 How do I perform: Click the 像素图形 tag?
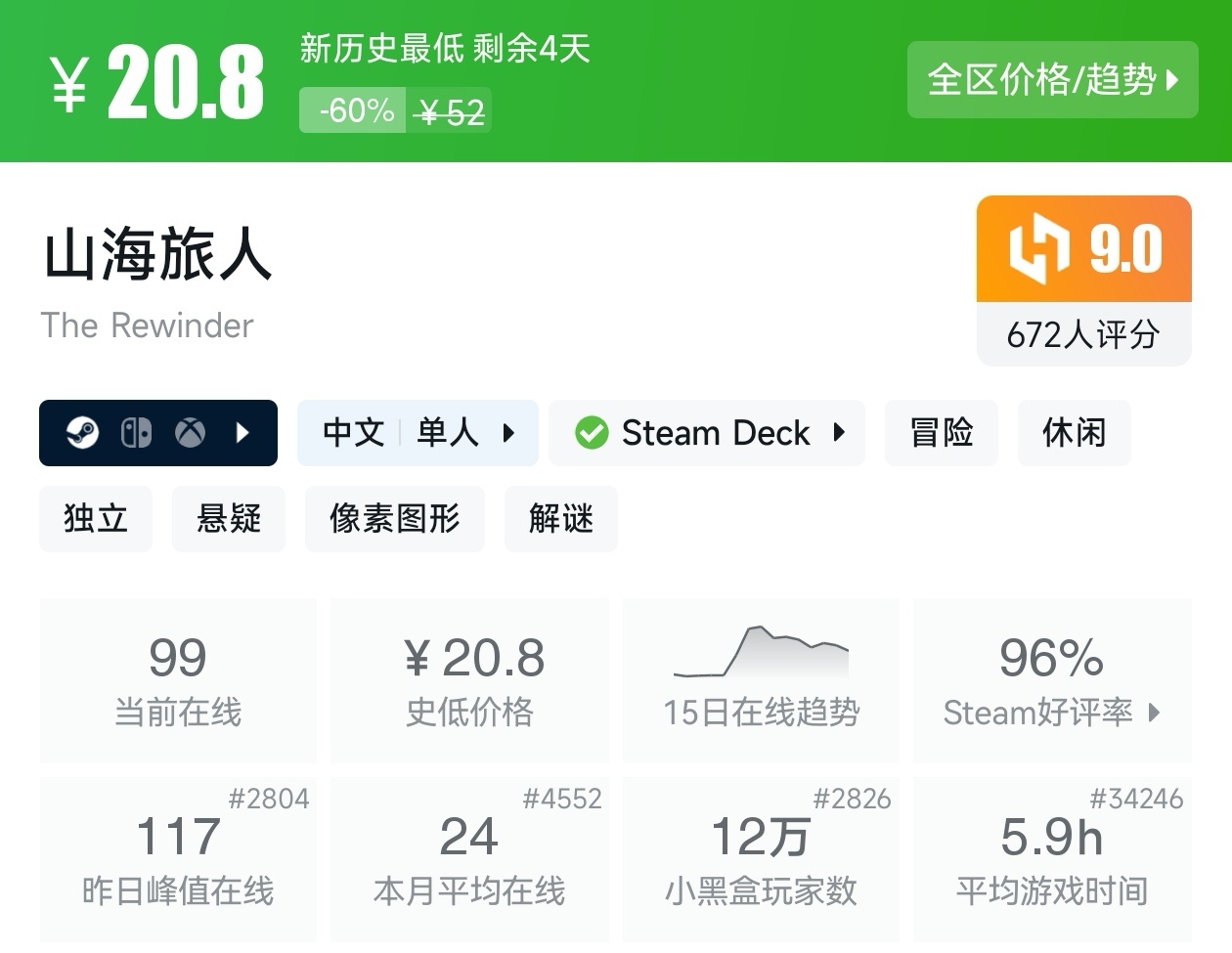click(394, 519)
